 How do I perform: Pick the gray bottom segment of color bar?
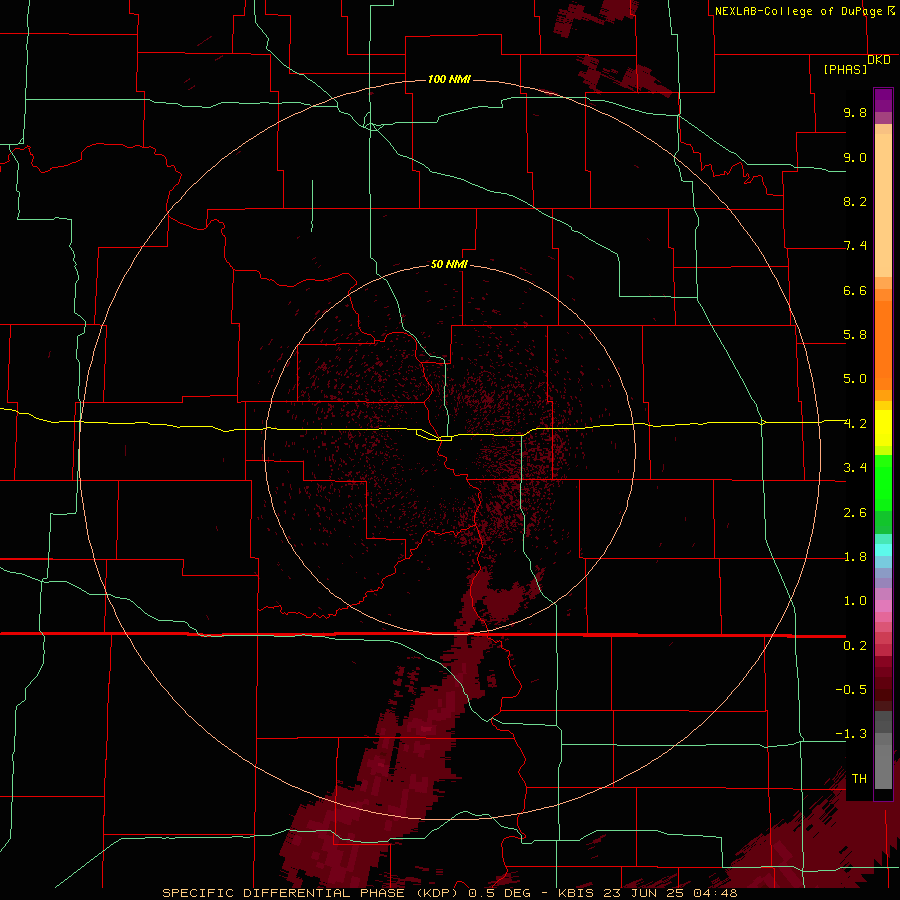883,762
